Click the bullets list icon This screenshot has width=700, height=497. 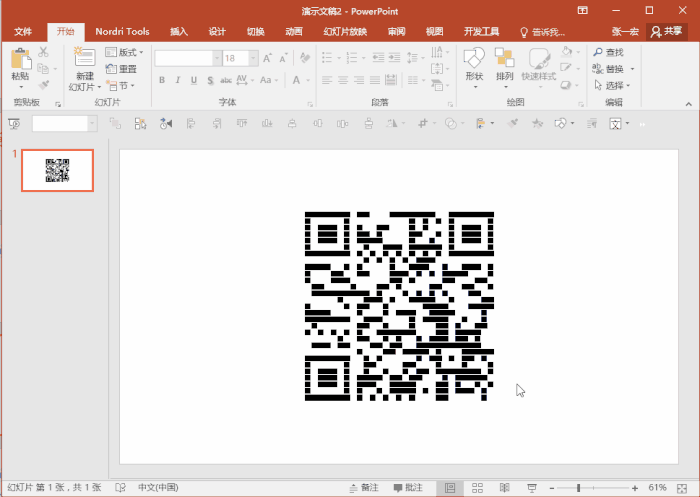pos(327,57)
